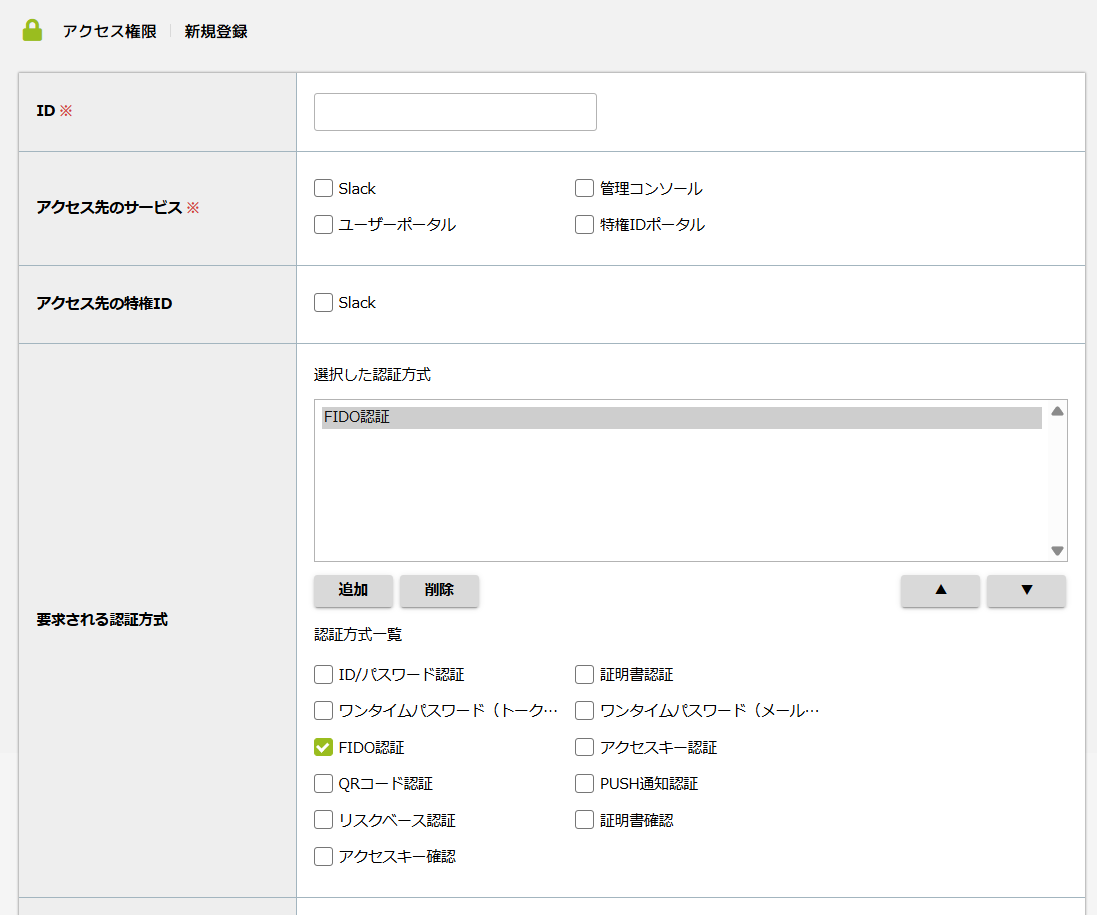Check the 証明書確認 checkbox

click(x=584, y=820)
